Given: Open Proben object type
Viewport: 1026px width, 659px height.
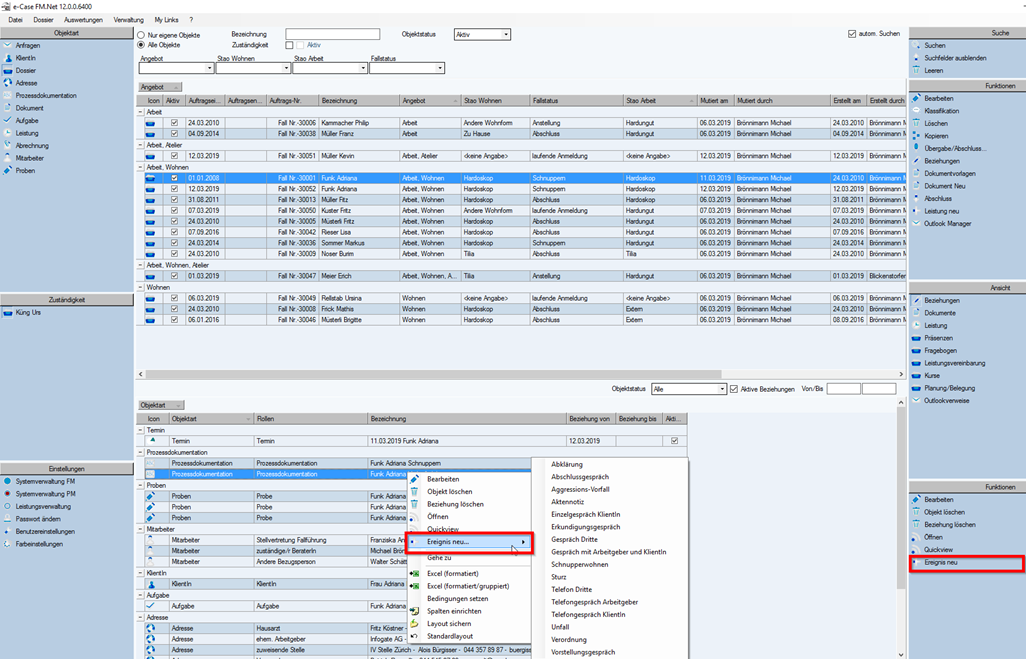Looking at the screenshot, I should pos(26,170).
